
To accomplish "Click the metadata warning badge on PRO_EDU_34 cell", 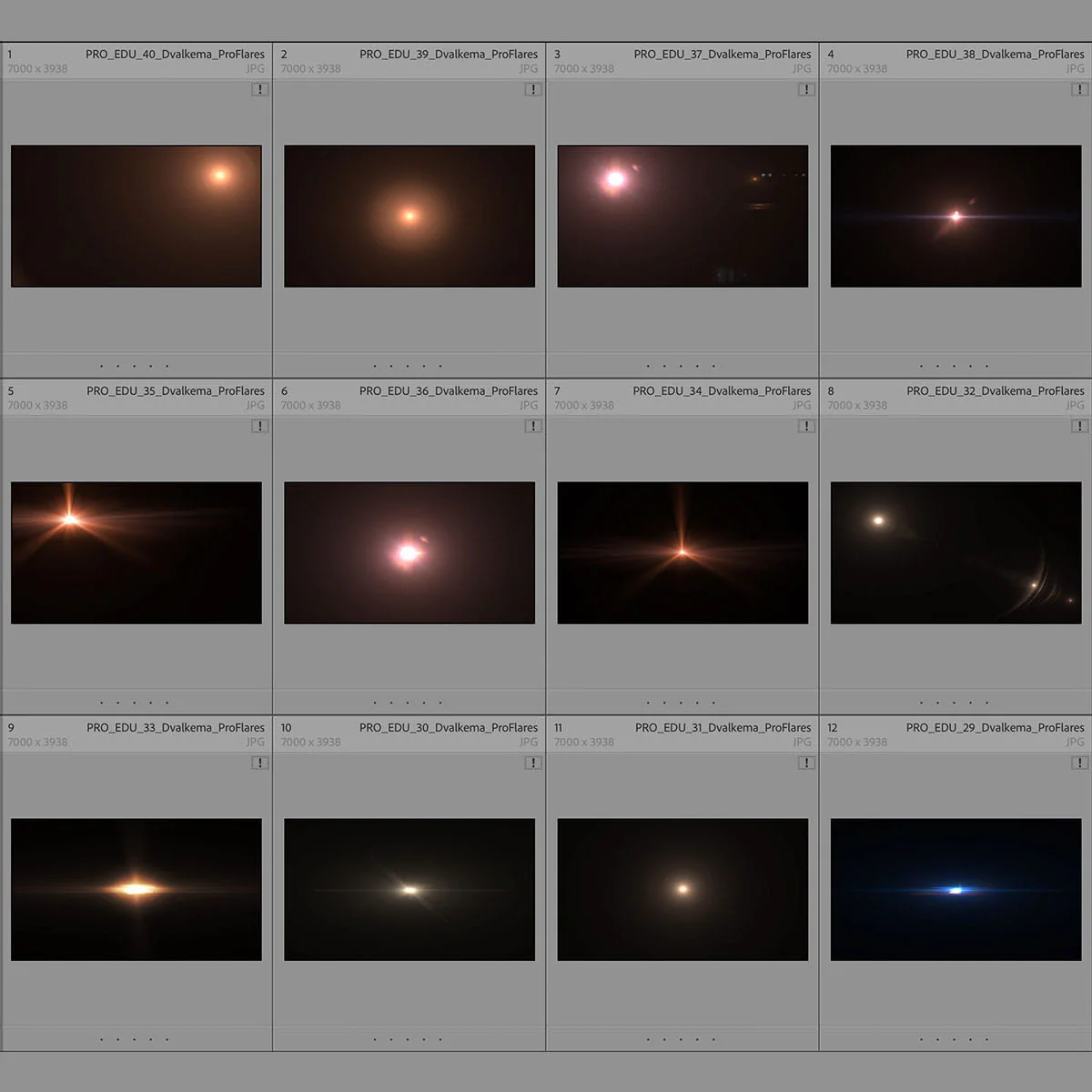I will click(806, 426).
